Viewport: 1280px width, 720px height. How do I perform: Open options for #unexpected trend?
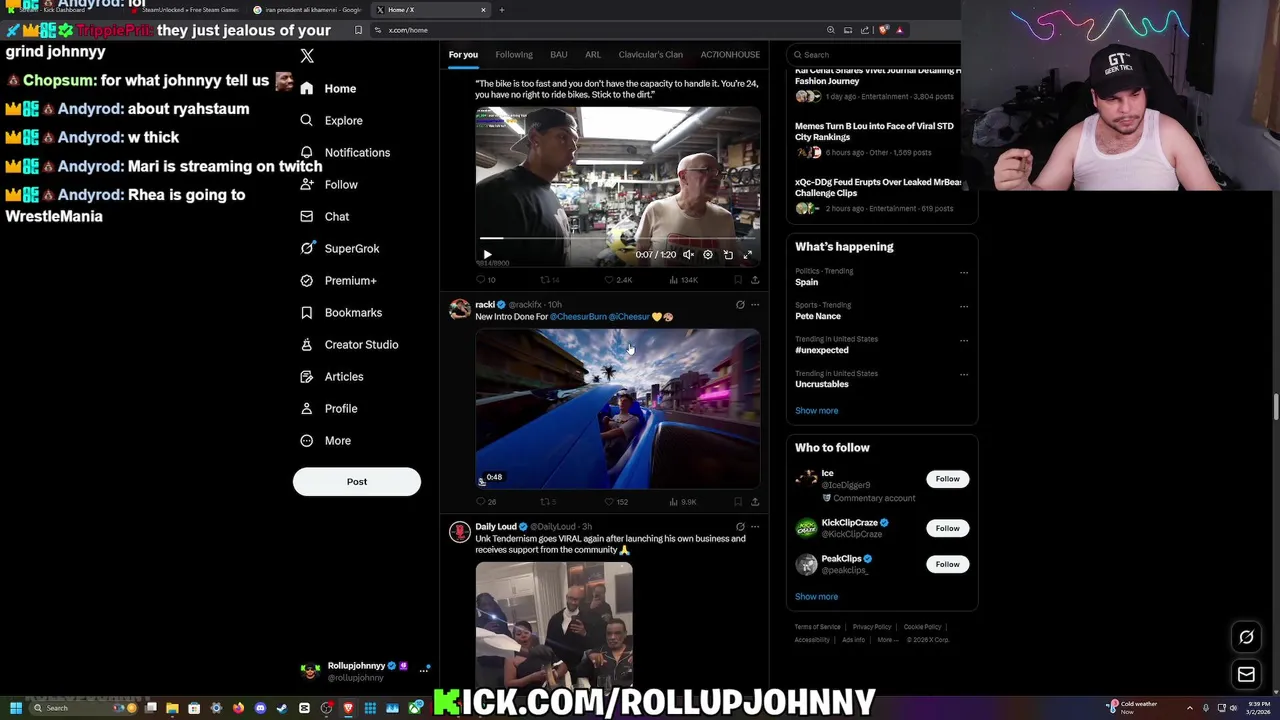pos(964,340)
